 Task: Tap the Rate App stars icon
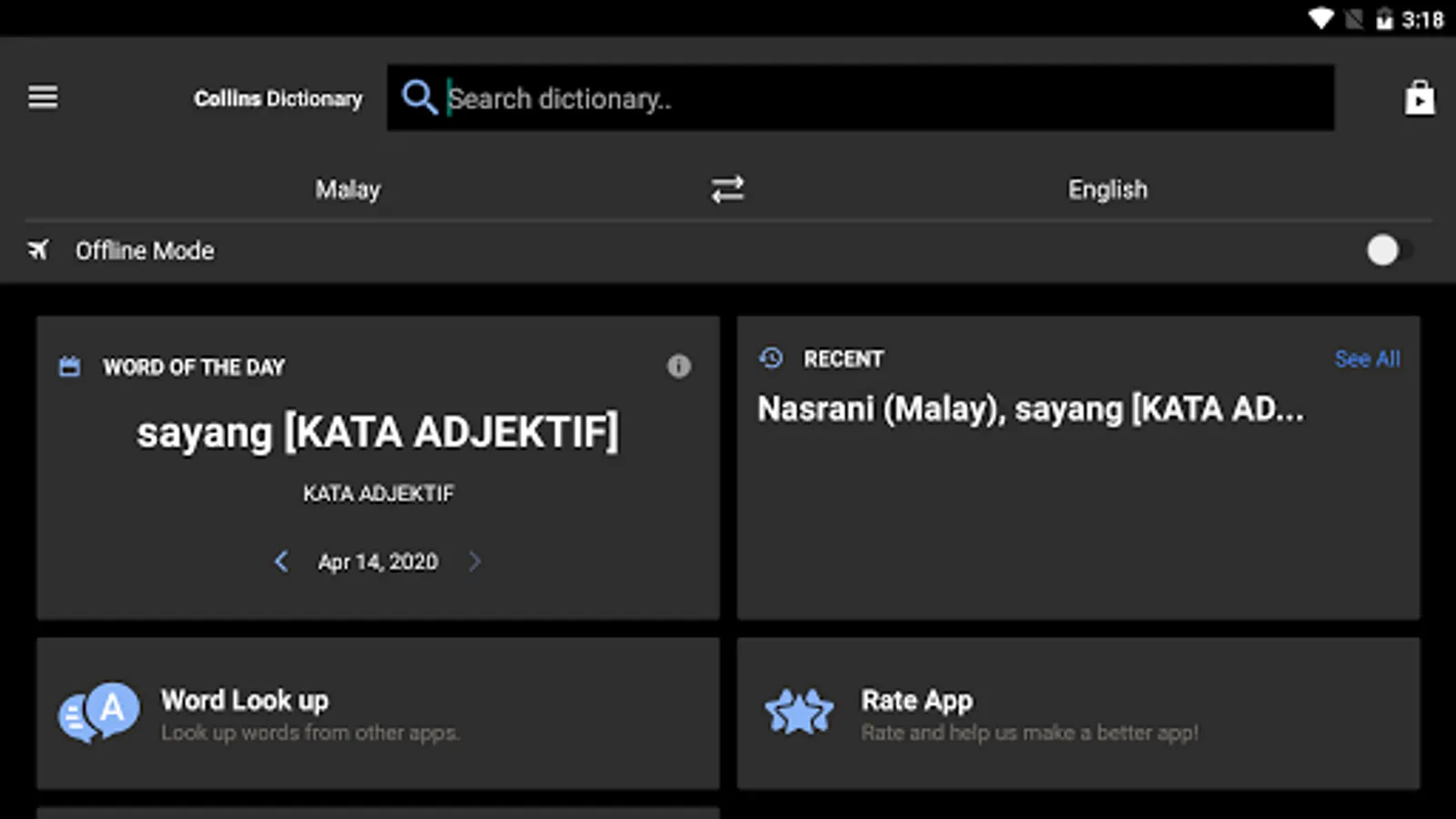point(799,713)
